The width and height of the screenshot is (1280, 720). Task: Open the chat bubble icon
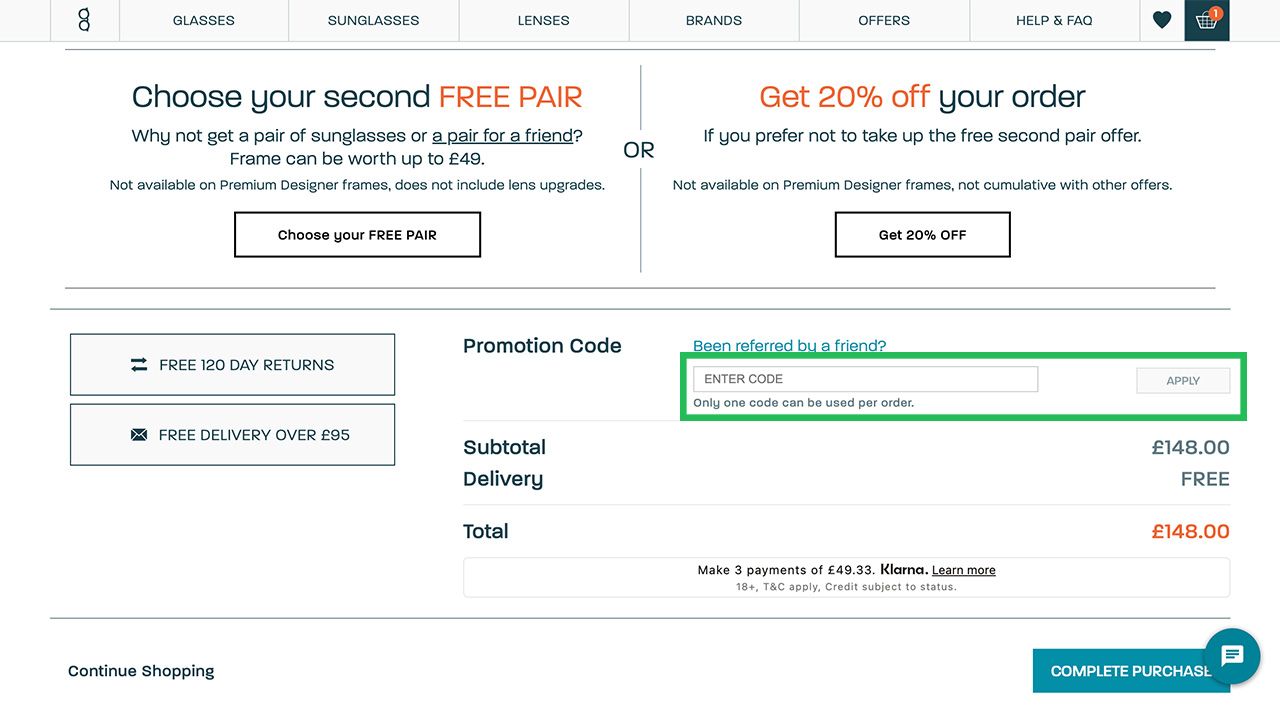[1232, 657]
